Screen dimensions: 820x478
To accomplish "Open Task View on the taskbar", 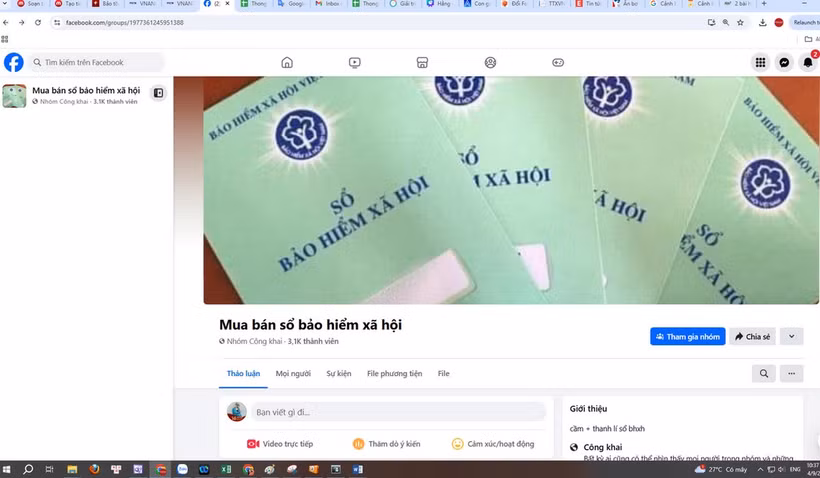I will point(50,469).
